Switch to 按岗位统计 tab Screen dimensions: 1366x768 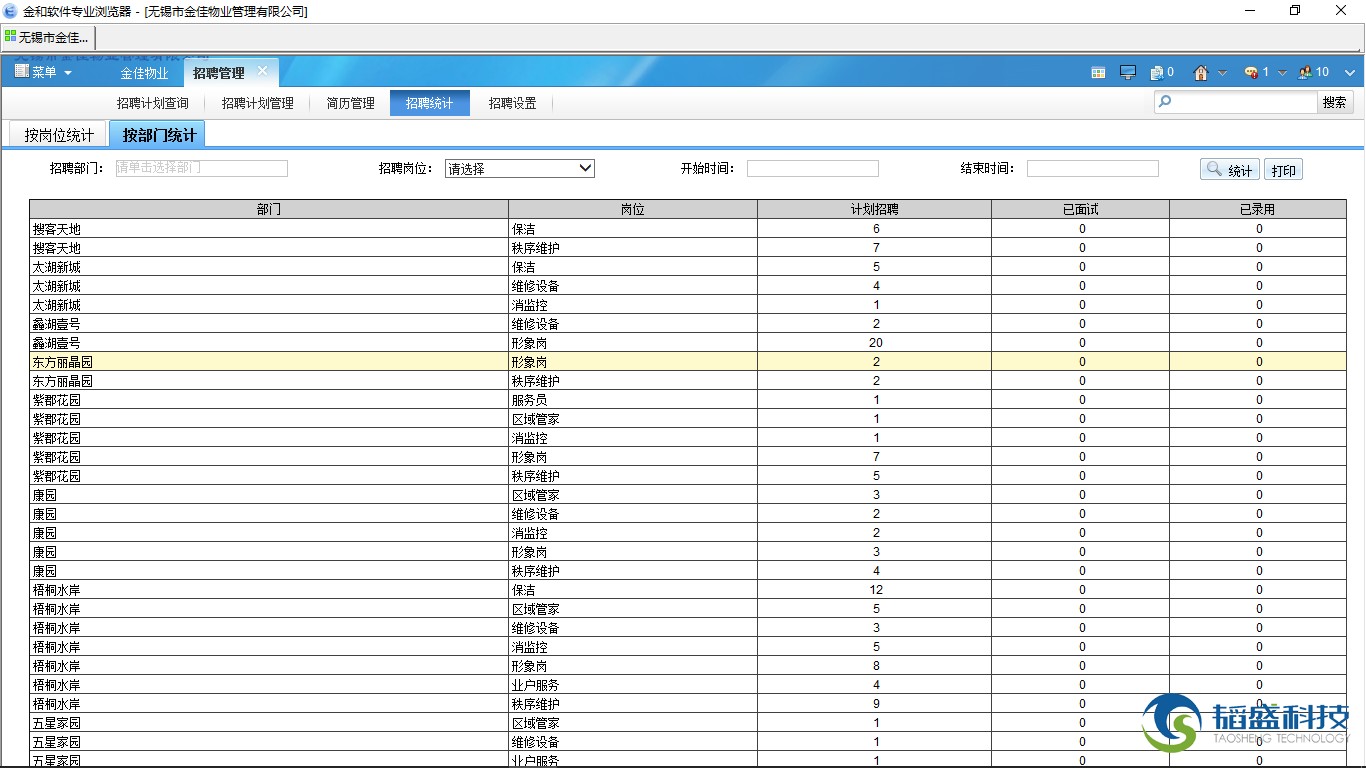(59, 135)
